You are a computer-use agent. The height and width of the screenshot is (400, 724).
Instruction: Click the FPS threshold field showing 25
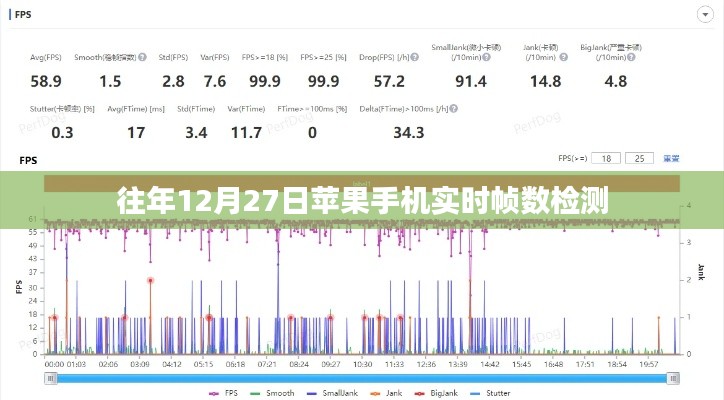[639, 158]
